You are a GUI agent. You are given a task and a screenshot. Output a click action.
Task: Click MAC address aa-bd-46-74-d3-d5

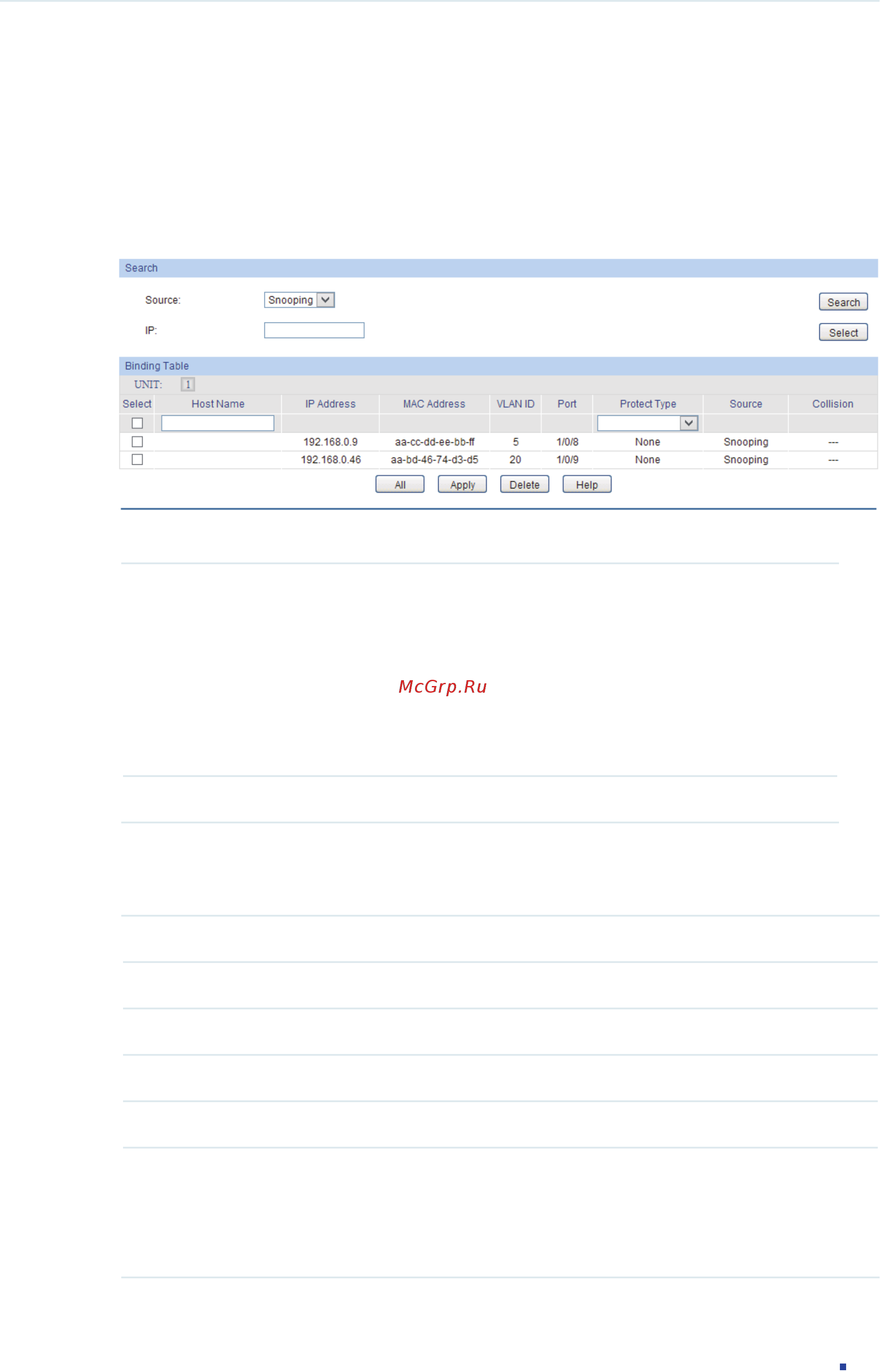click(434, 459)
